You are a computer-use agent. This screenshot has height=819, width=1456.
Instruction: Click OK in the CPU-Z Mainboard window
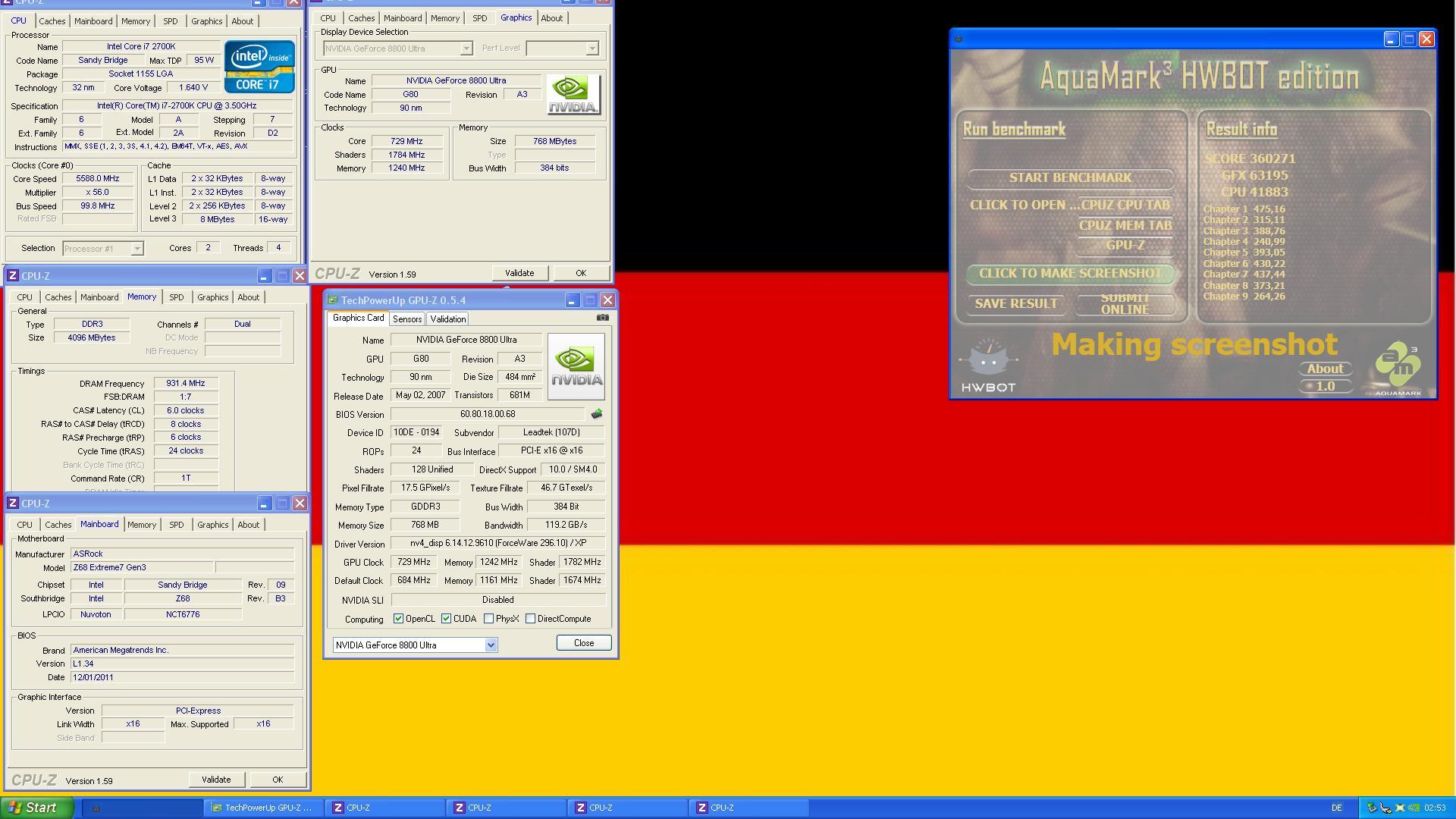pyautogui.click(x=278, y=780)
